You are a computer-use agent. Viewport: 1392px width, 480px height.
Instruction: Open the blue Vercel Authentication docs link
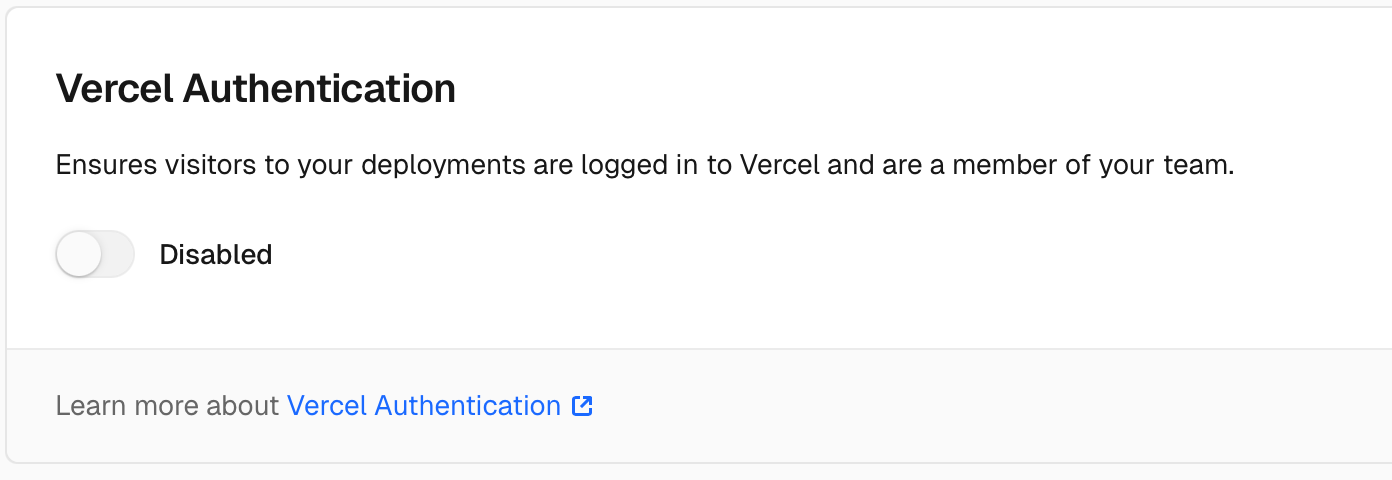coord(424,406)
